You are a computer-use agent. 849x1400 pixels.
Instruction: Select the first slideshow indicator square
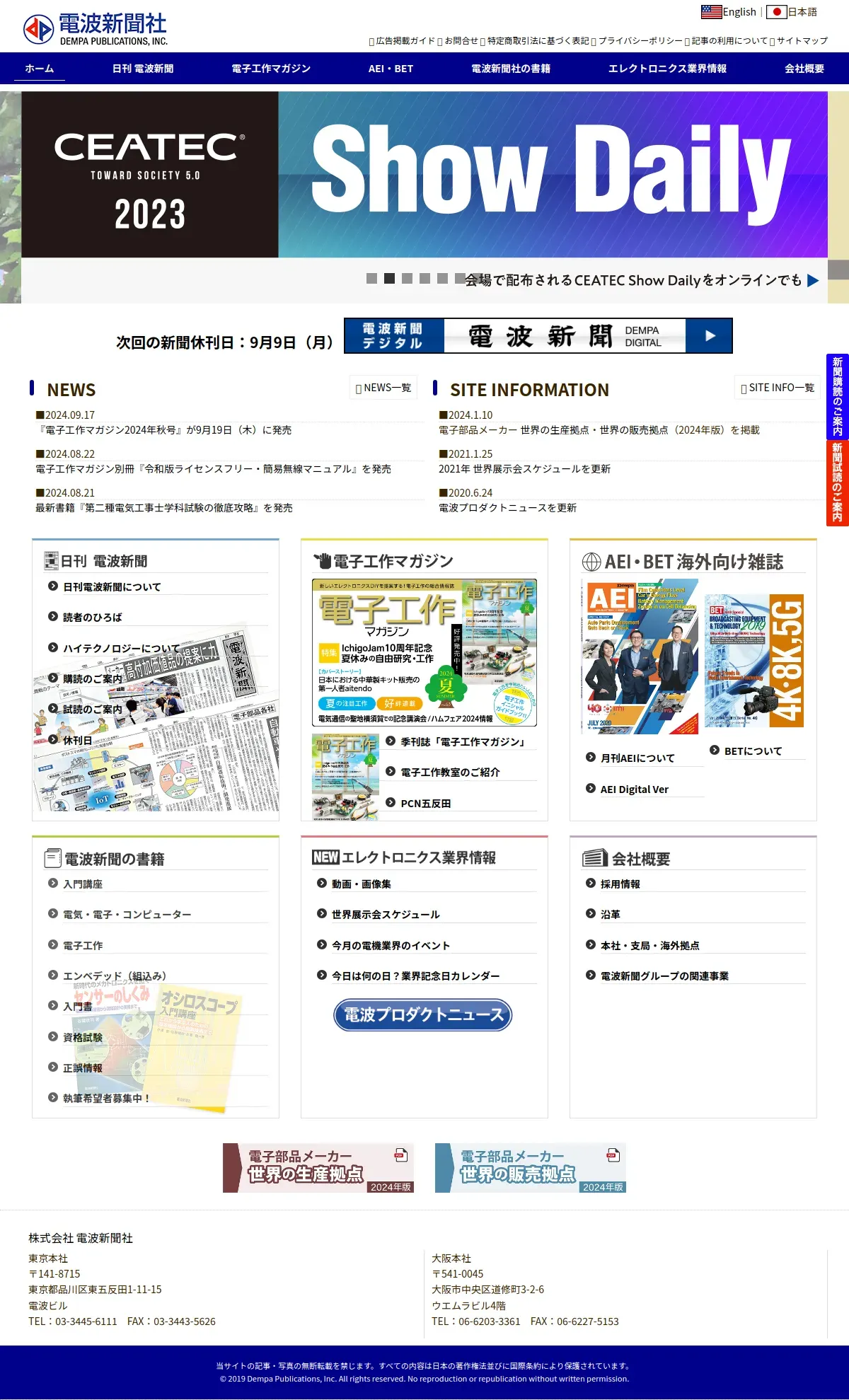click(x=371, y=279)
